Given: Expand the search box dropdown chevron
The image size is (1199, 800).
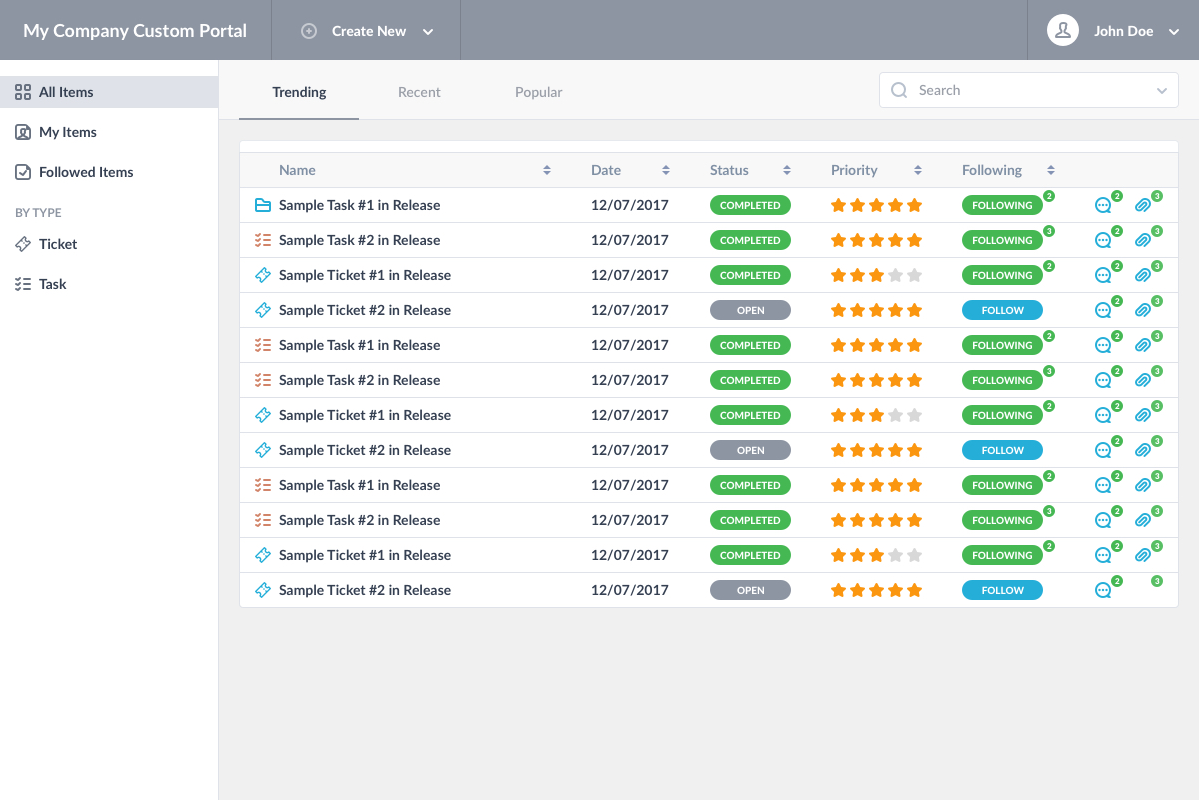Looking at the screenshot, I should pyautogui.click(x=1162, y=91).
